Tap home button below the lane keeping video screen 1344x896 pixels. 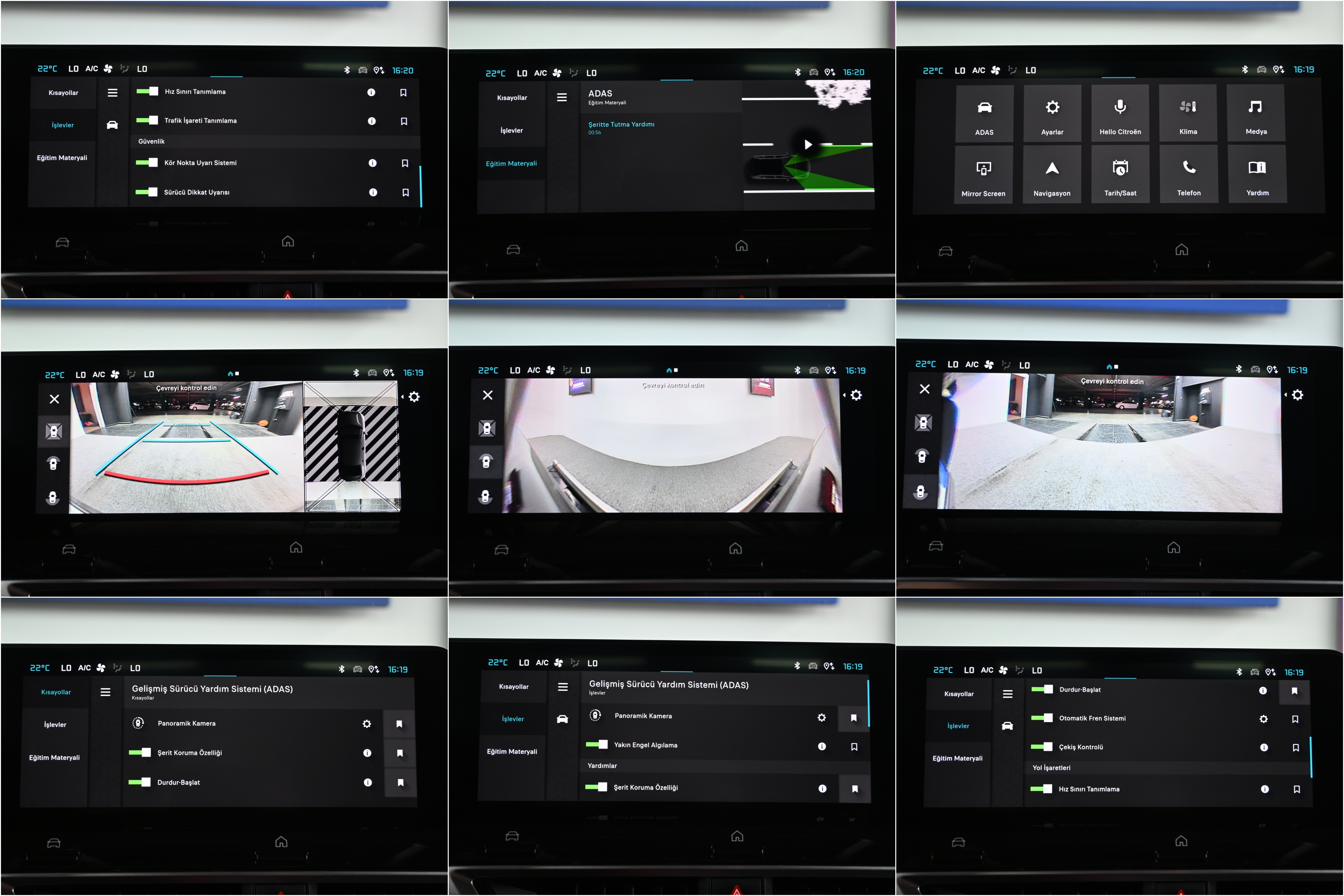click(x=742, y=246)
